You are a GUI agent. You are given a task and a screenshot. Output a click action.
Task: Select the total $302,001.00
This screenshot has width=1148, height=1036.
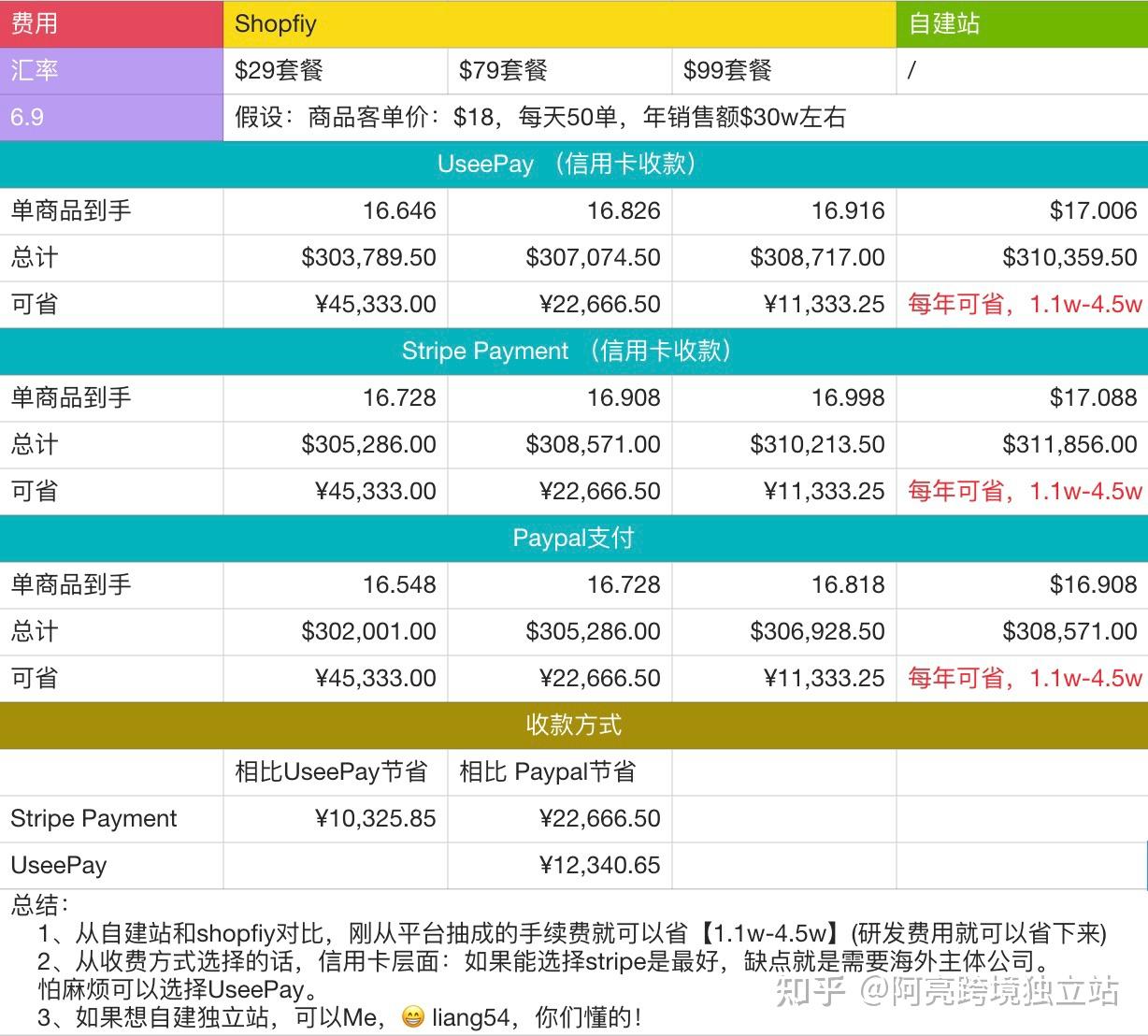(368, 631)
